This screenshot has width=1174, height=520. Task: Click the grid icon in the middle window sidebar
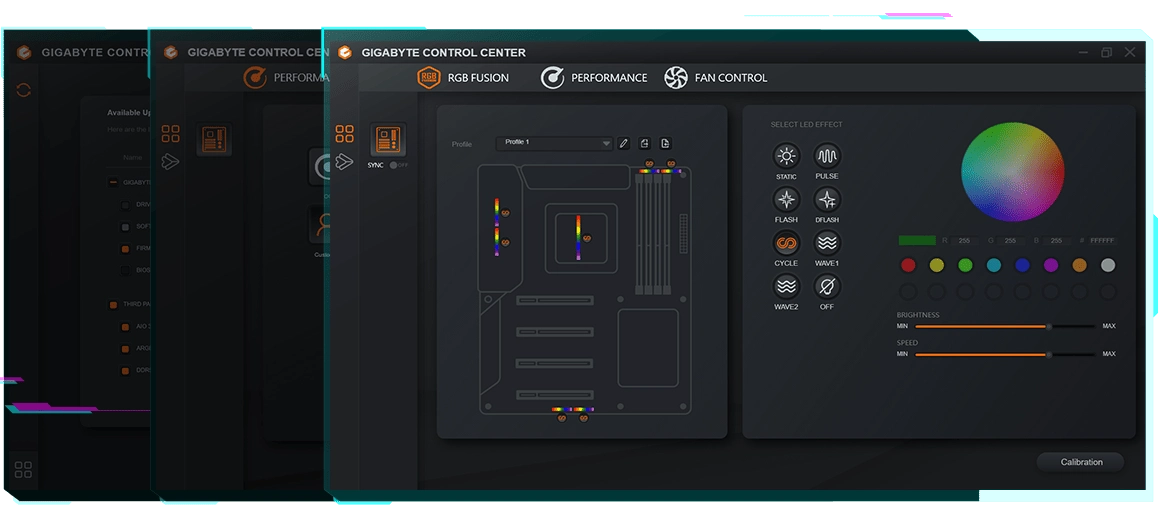coord(171,134)
